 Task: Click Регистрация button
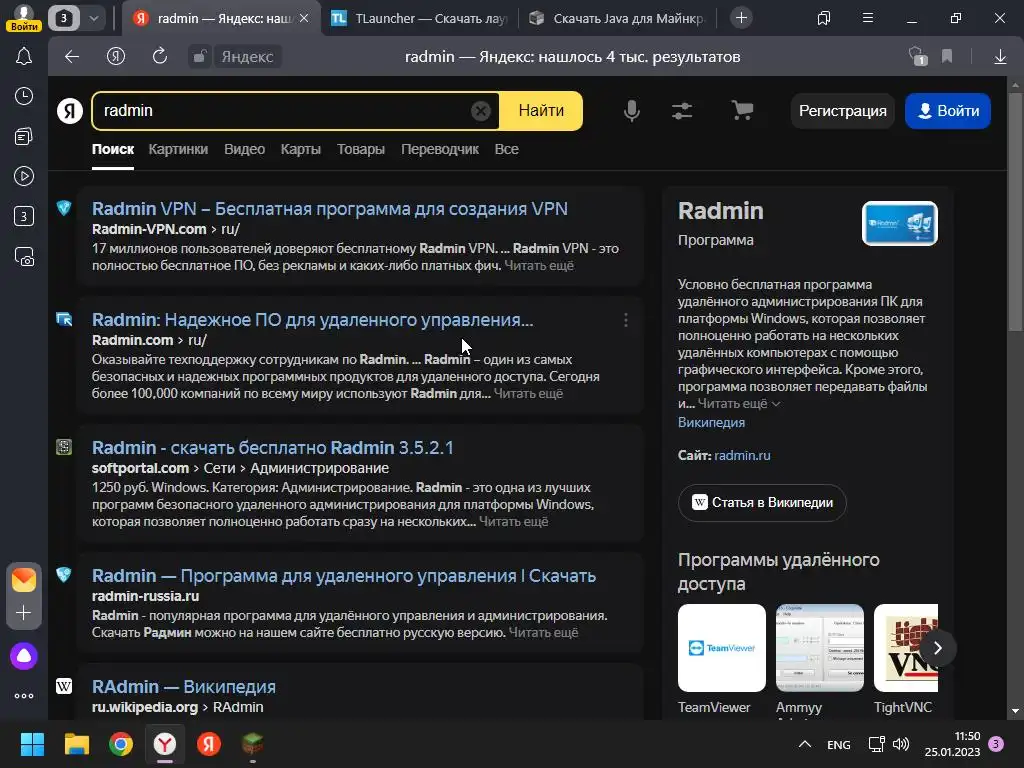point(842,111)
